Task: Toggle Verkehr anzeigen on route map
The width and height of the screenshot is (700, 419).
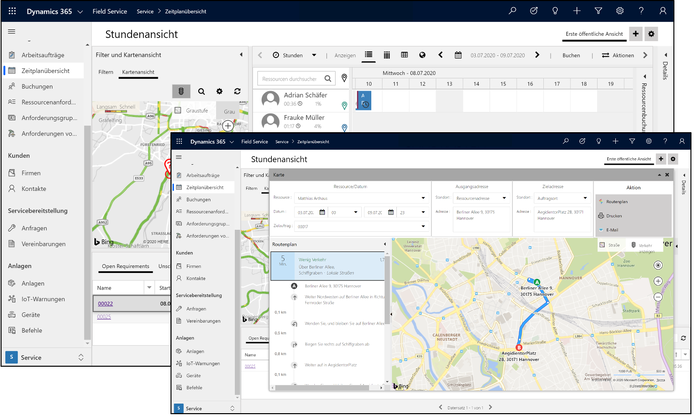Action: pos(642,245)
